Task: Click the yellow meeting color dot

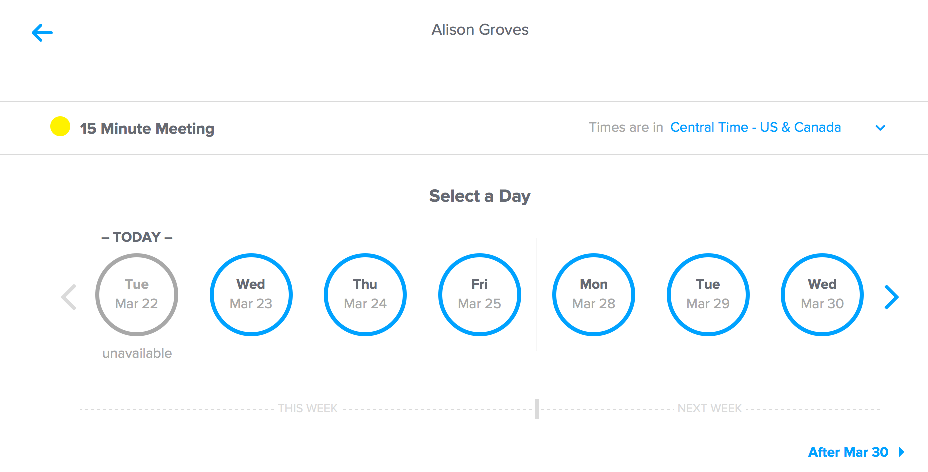Action: click(x=60, y=127)
